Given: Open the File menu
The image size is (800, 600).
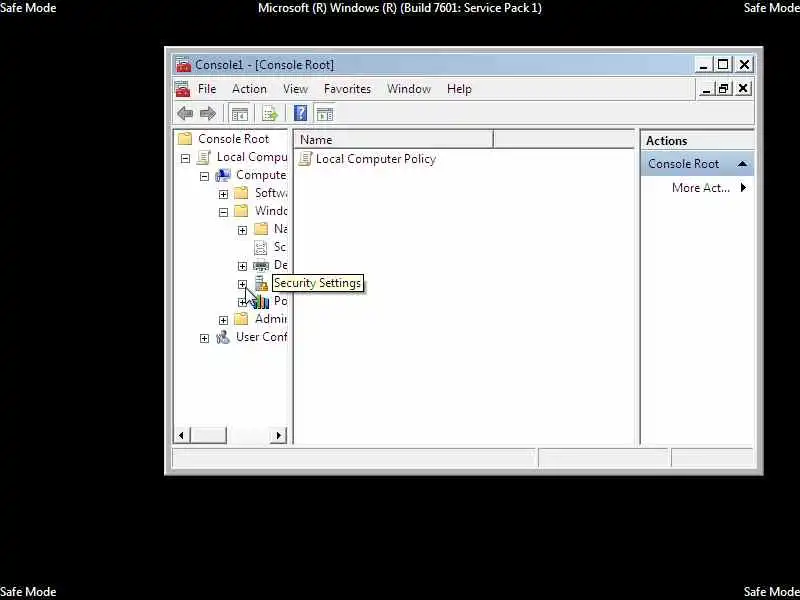Looking at the screenshot, I should click(x=207, y=89).
